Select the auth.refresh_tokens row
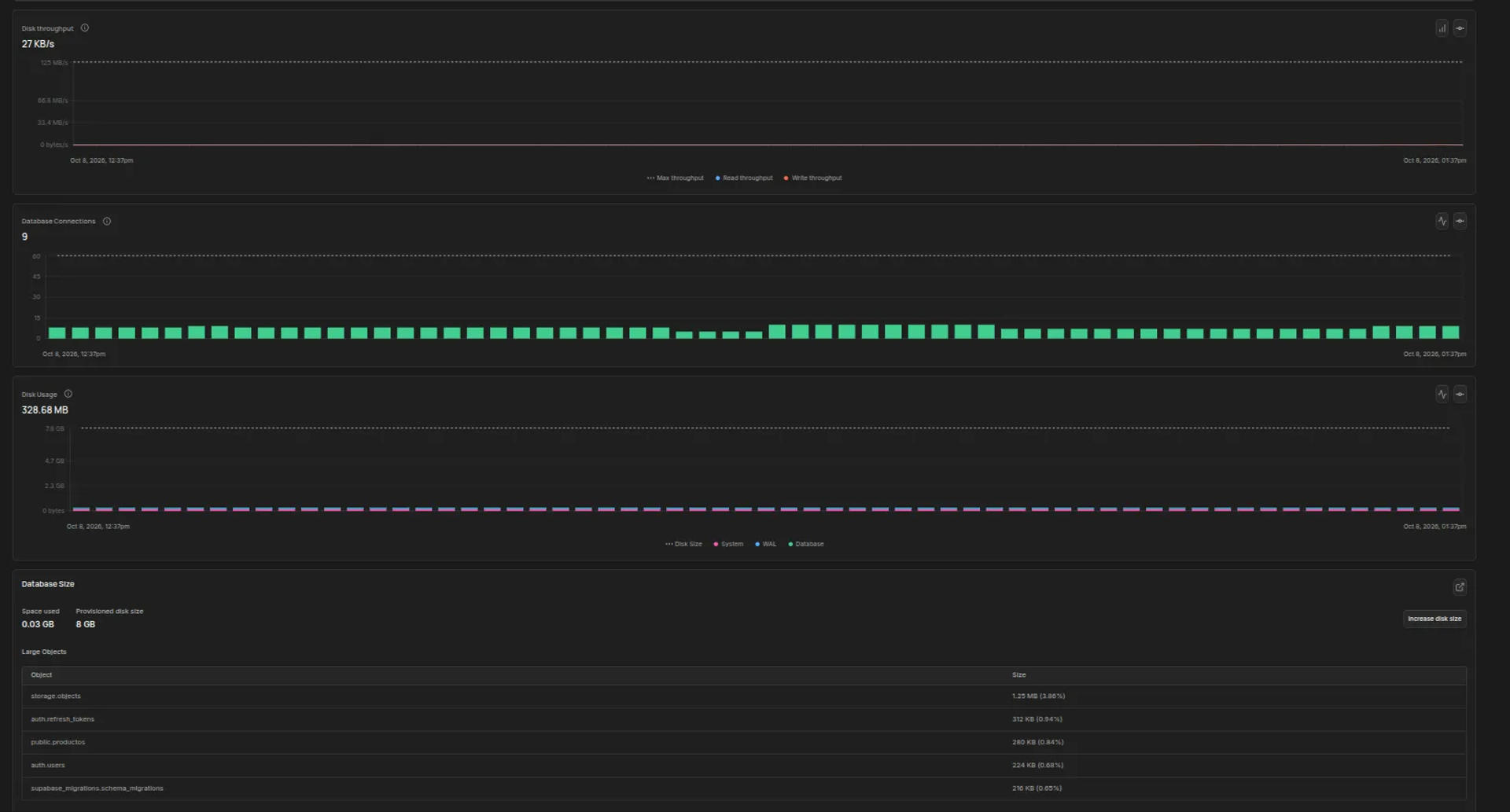Image resolution: width=1510 pixels, height=812 pixels. point(744,719)
